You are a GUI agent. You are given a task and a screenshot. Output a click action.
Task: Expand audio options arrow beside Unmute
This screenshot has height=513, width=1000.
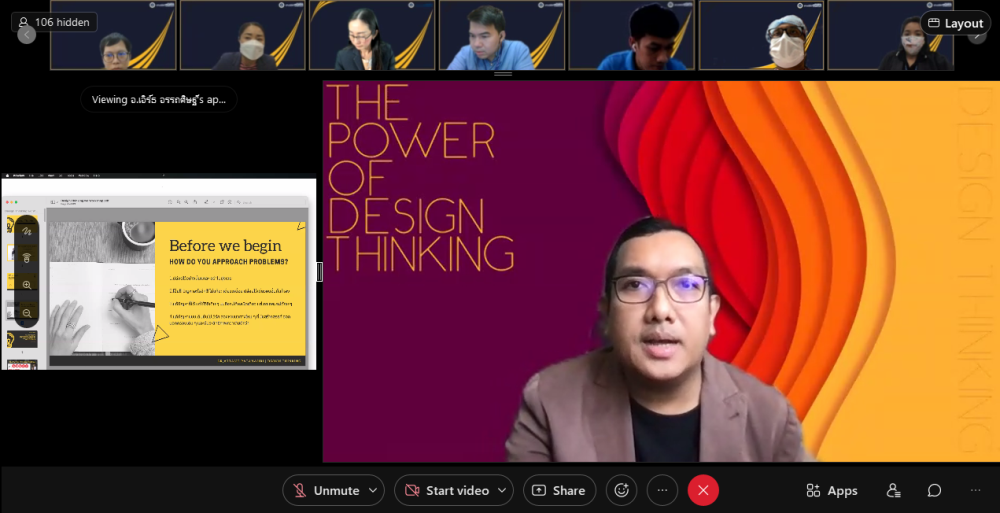coord(373,490)
